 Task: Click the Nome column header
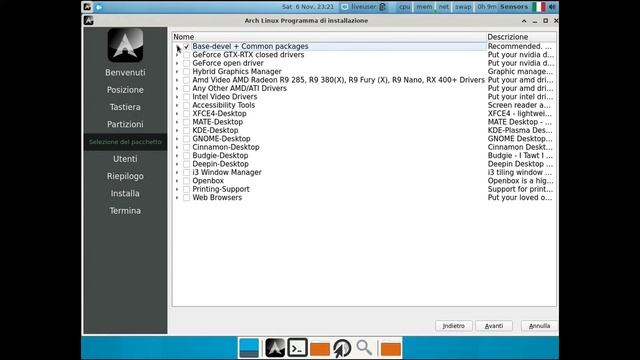(x=329, y=37)
